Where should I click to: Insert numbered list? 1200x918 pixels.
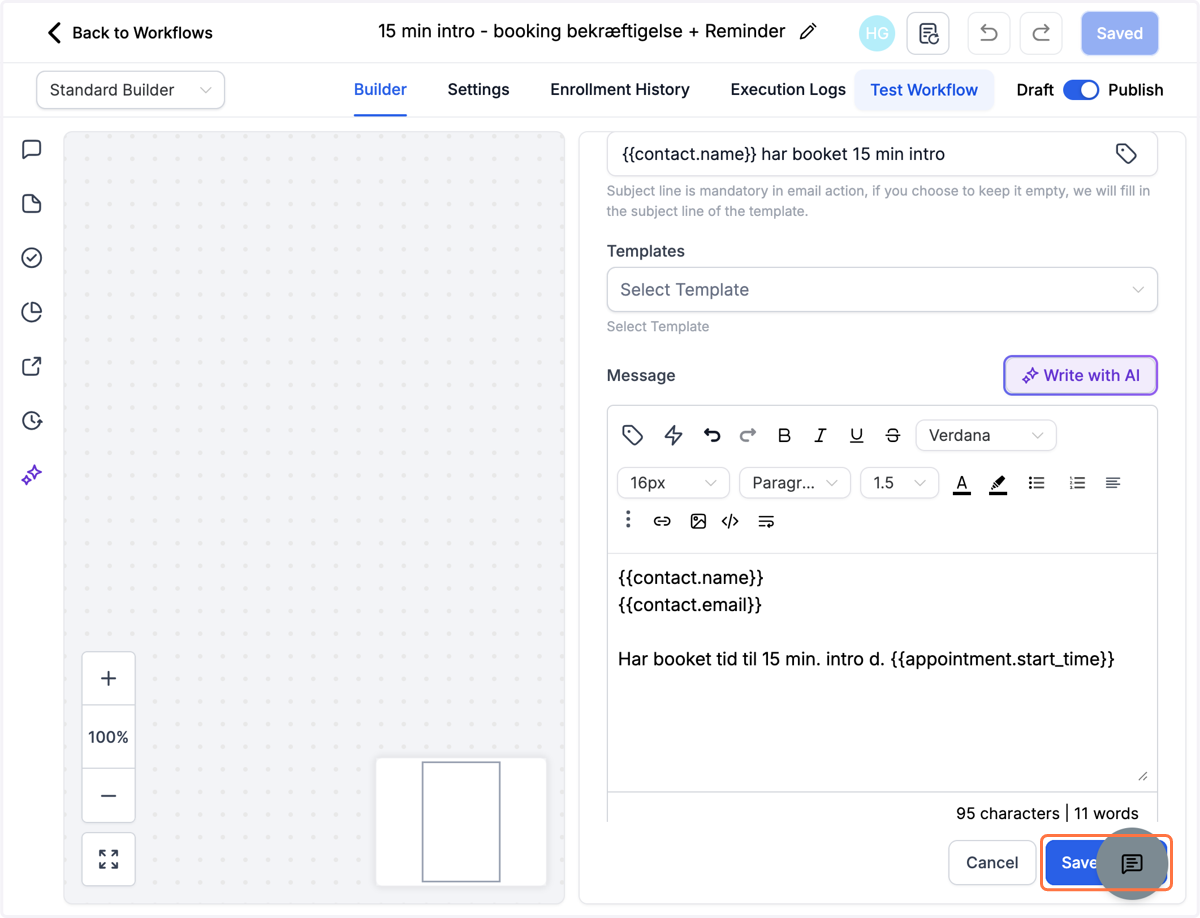click(x=1077, y=483)
